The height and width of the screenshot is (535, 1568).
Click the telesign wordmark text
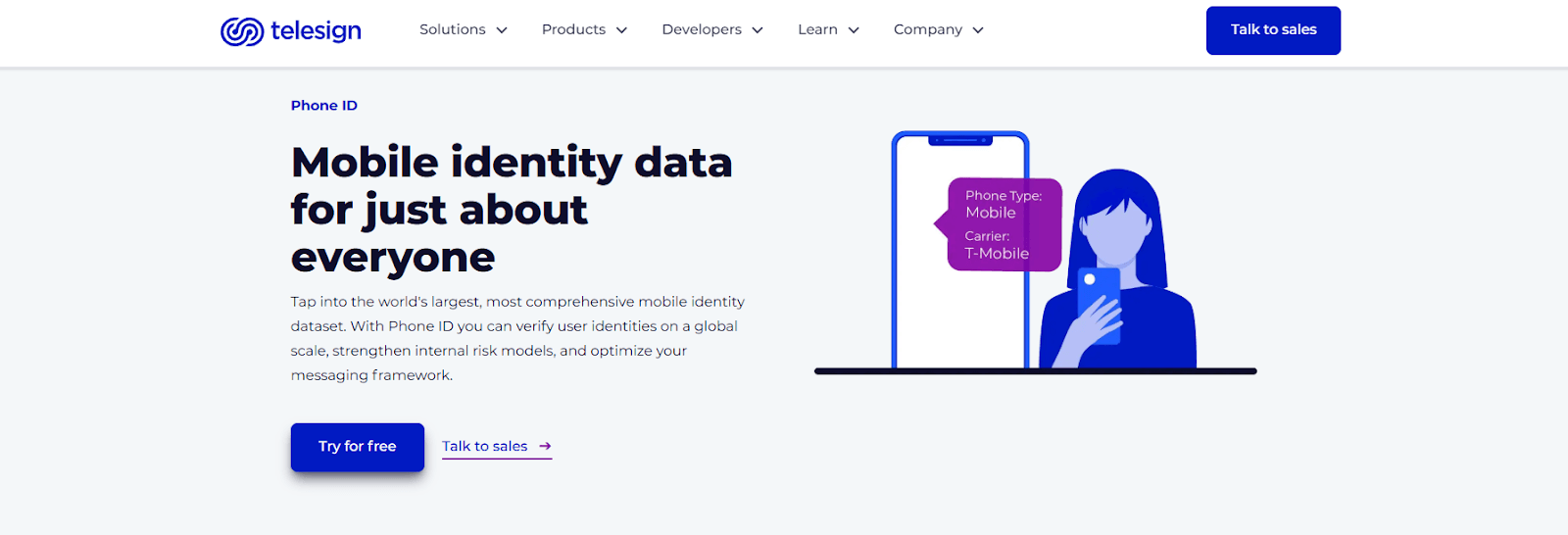pyautogui.click(x=316, y=30)
